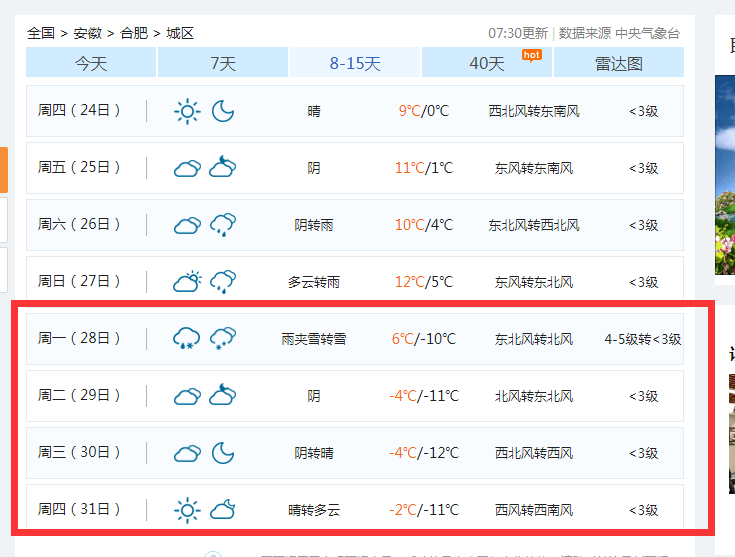
Task: Select the 周三（30日） date label
Action: [79, 452]
